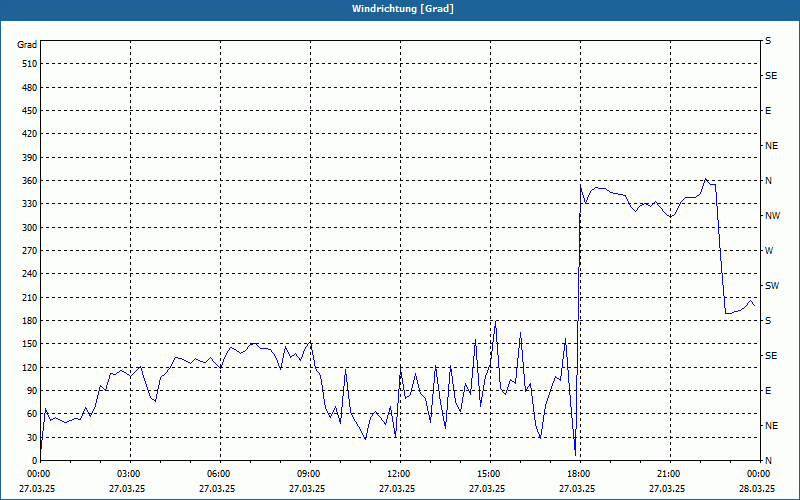This screenshot has width=800, height=500.
Task: Click the SW compass label on the right axis
Action: coord(772,286)
